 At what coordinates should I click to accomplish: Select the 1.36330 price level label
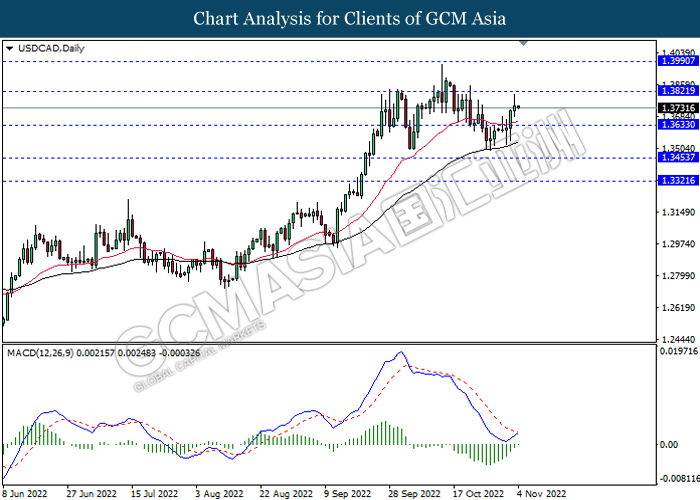[x=678, y=125]
